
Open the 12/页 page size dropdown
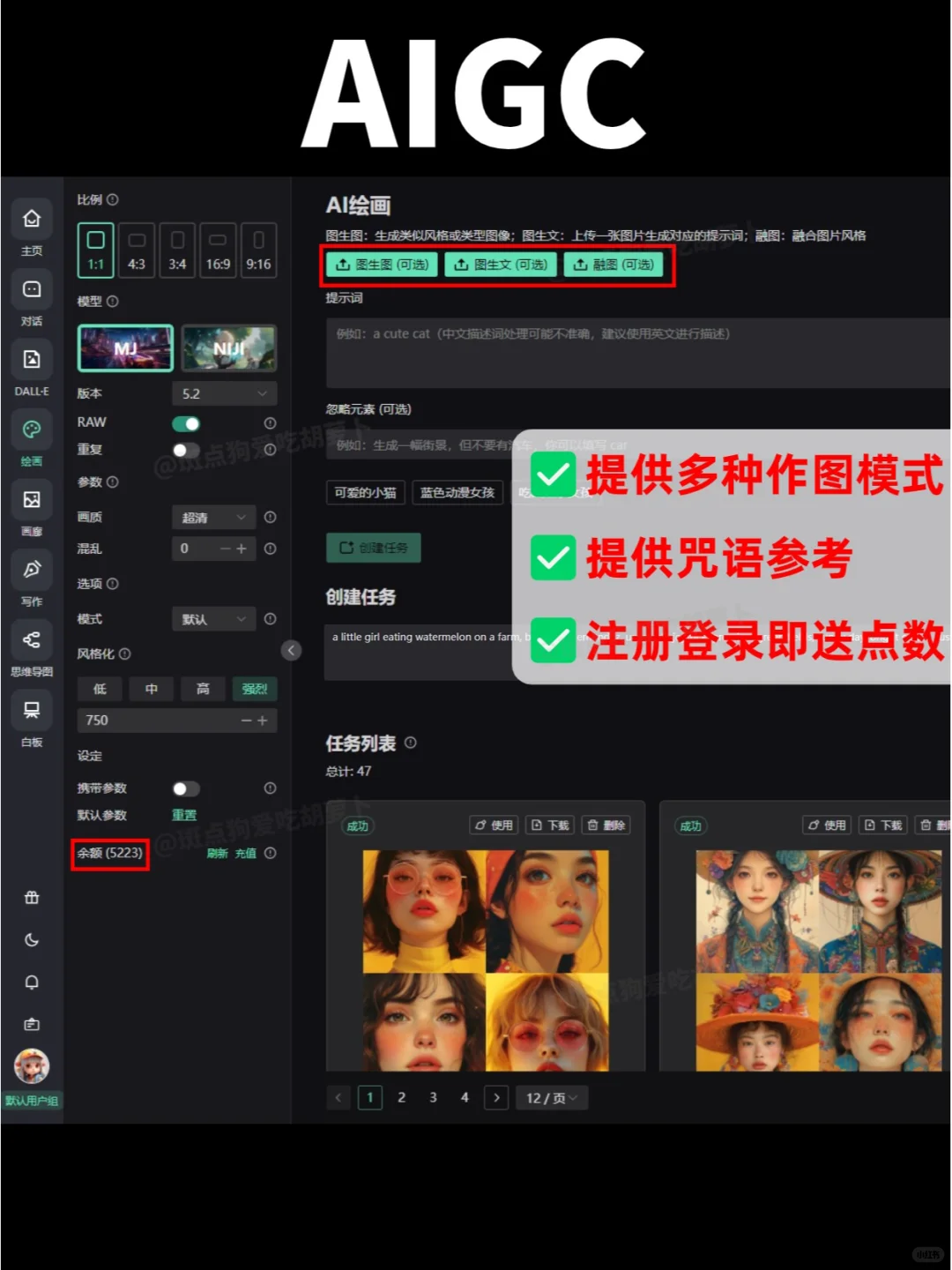(551, 1097)
